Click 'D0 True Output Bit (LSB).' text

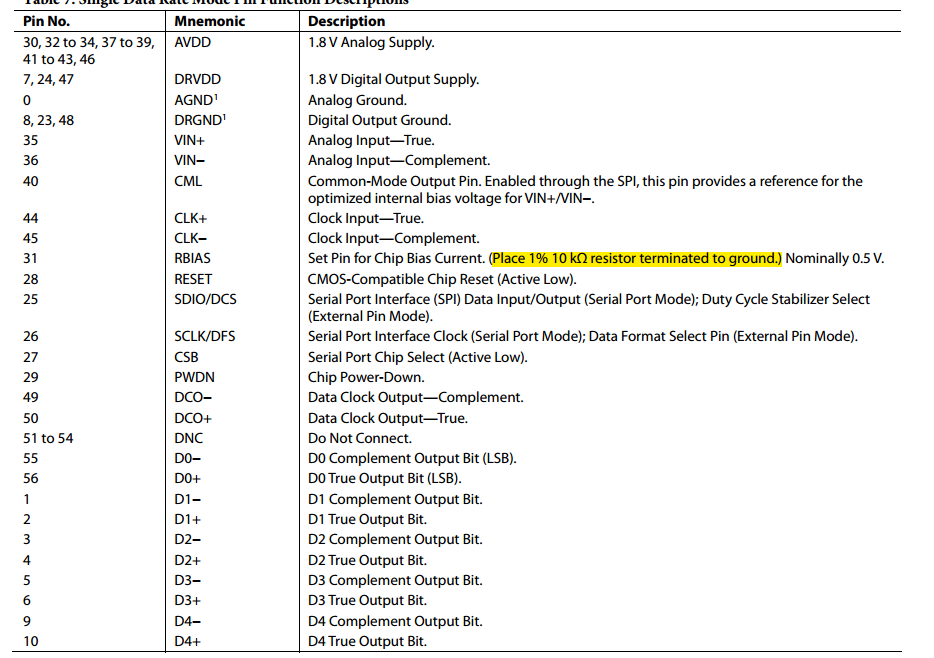pos(385,478)
